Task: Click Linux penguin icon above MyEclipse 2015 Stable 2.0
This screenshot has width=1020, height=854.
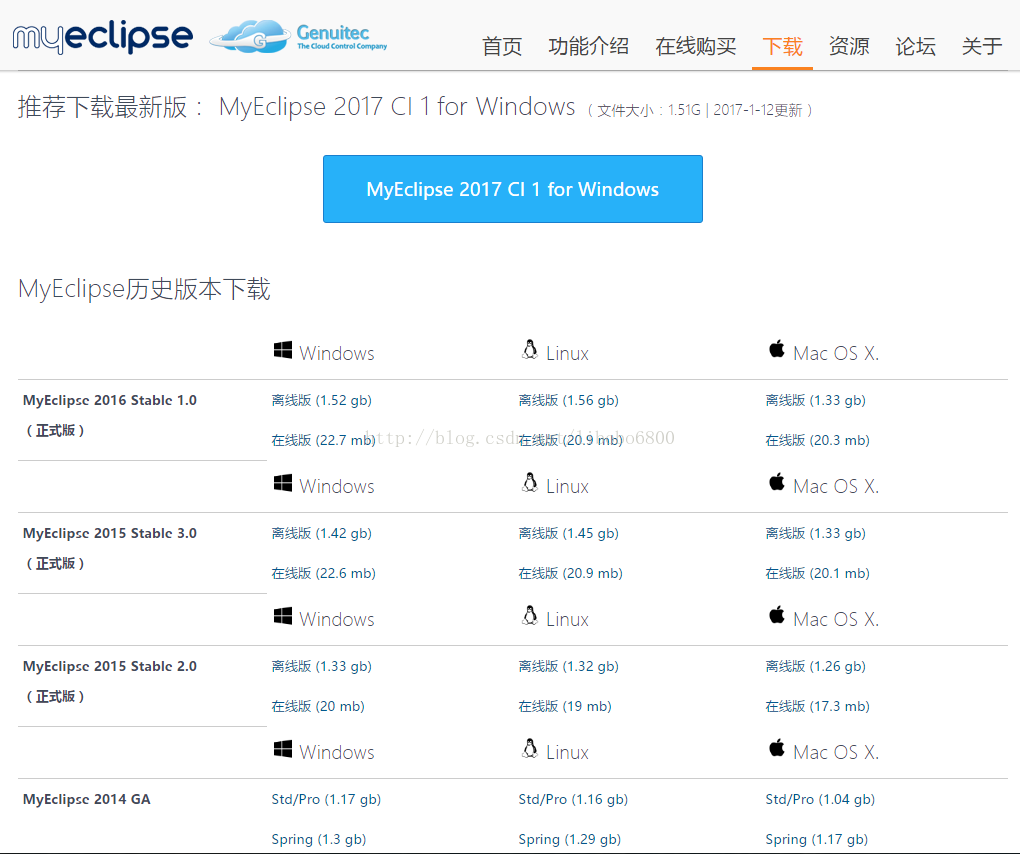Action: pyautogui.click(x=530, y=616)
